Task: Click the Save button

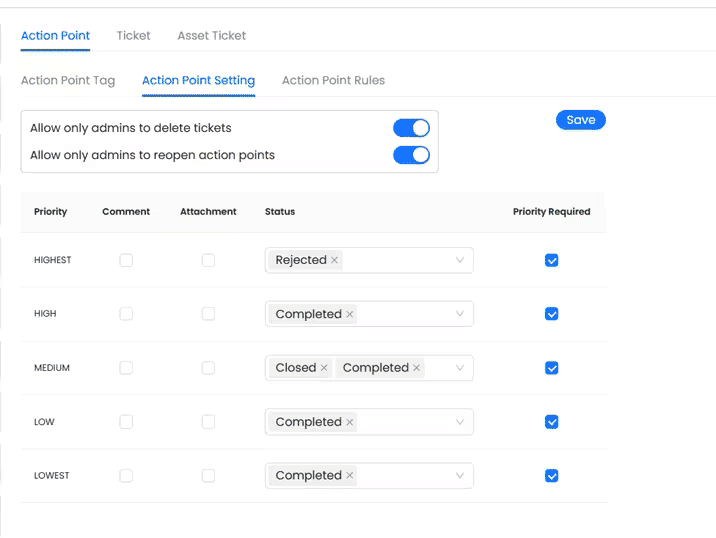Action: [x=581, y=120]
